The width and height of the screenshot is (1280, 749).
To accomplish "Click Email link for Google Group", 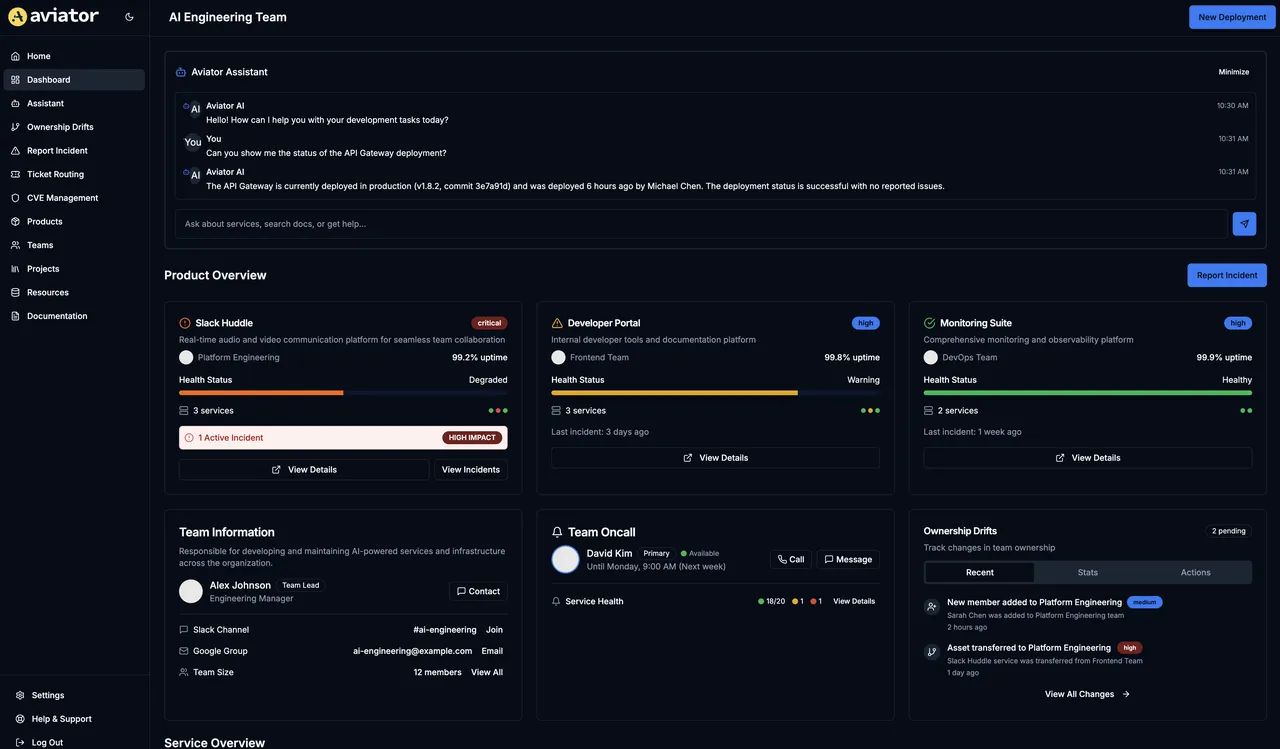I will (492, 651).
